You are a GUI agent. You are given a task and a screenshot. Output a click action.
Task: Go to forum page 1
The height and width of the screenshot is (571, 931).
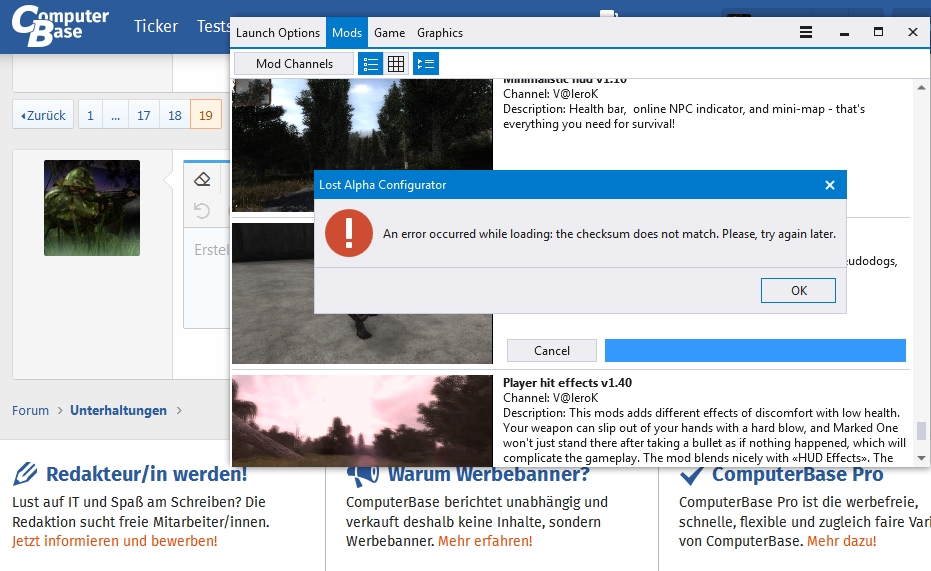(90, 115)
